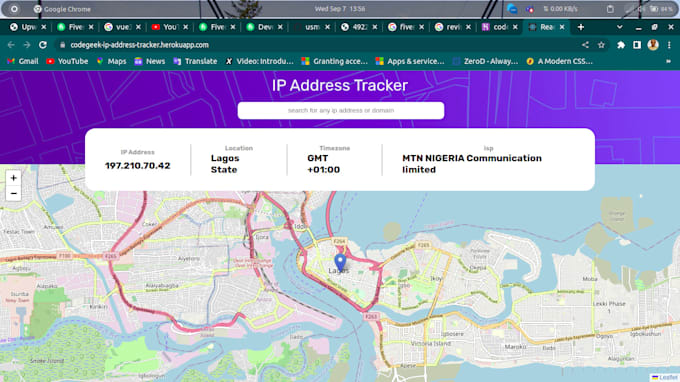The image size is (680, 382).
Task: Zoom in the map with plus button
Action: pos(13,178)
